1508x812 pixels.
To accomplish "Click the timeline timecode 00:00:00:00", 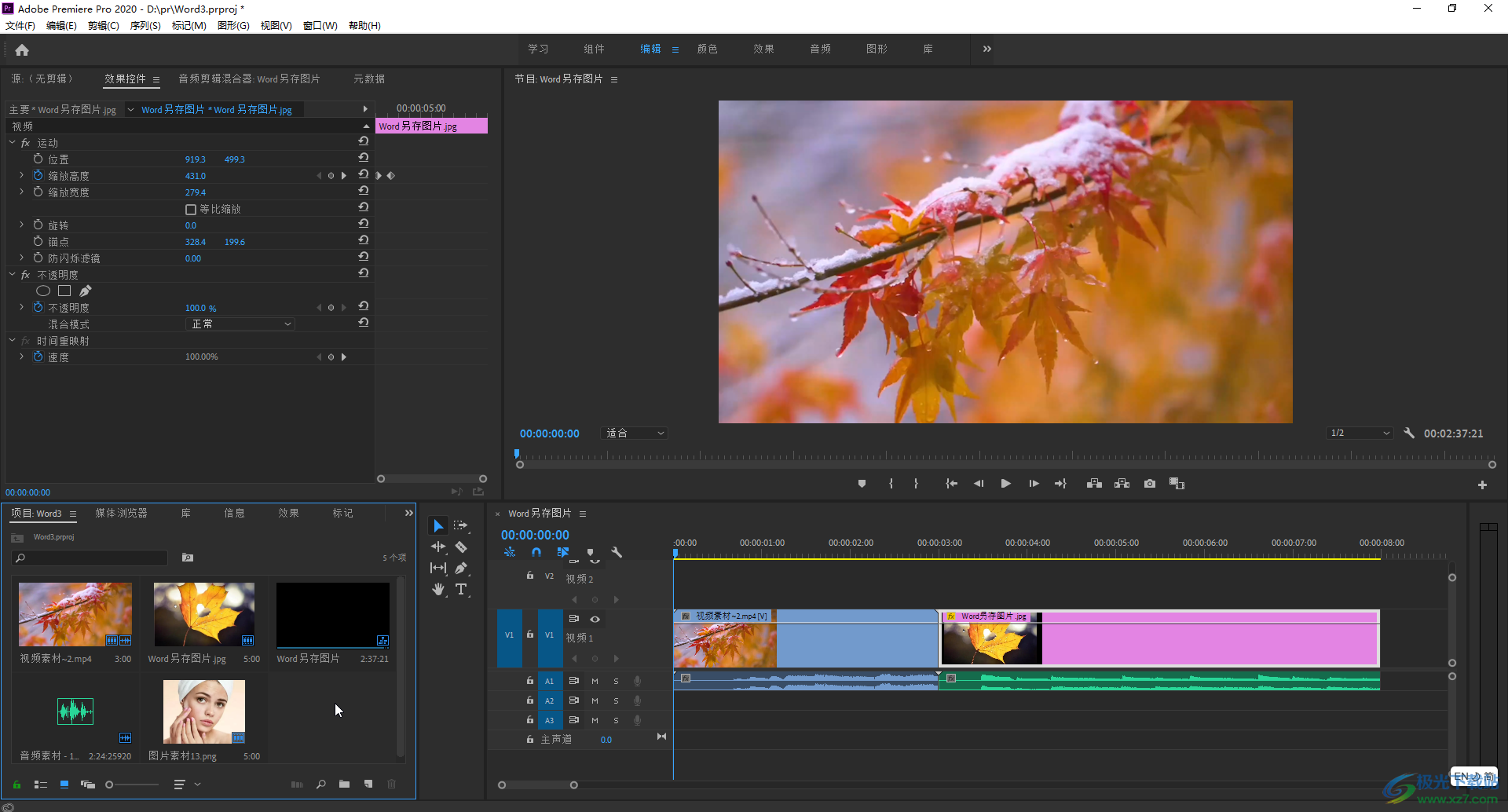I will 535,535.
